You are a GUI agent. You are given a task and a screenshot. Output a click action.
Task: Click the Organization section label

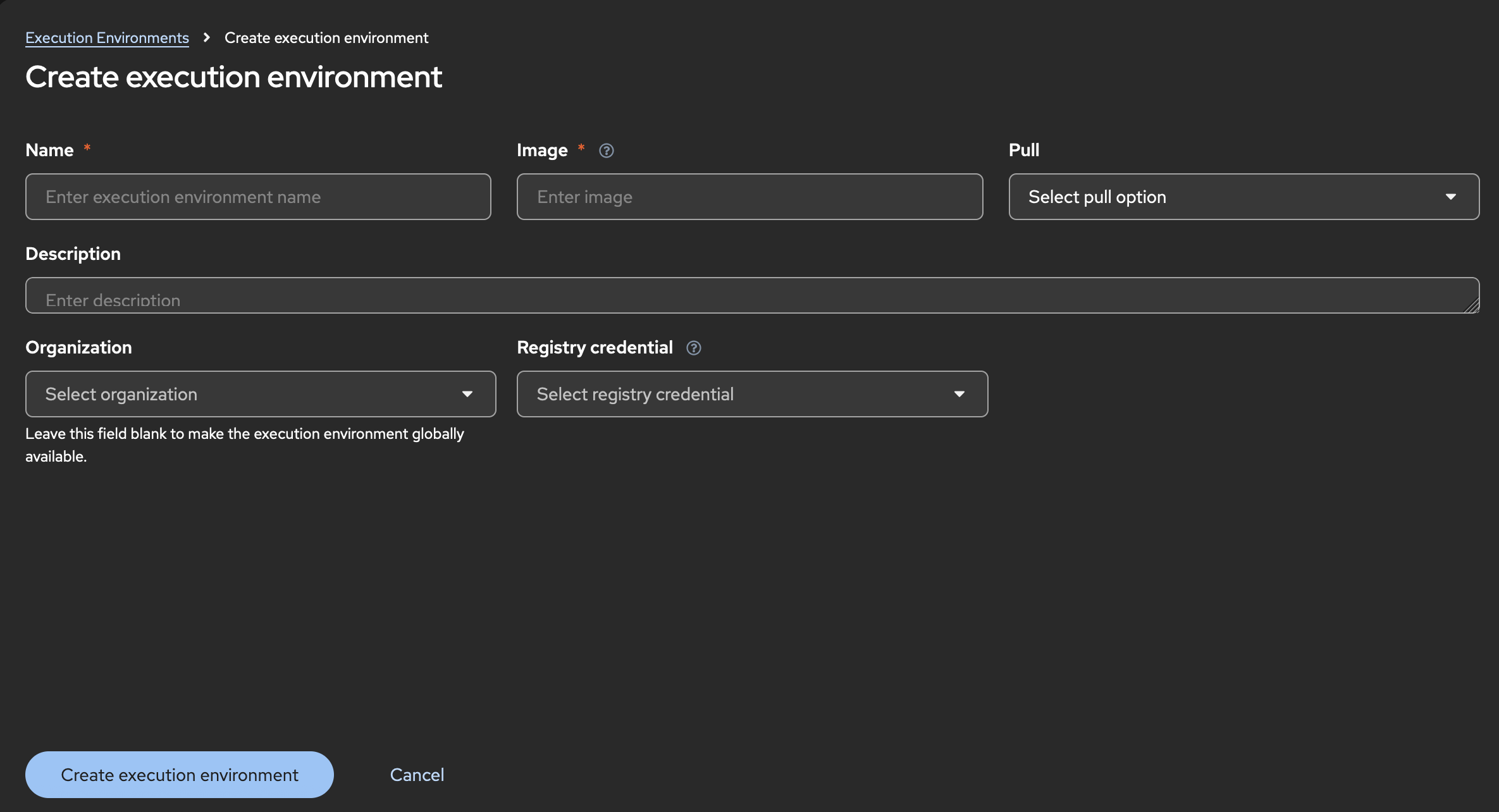point(78,347)
